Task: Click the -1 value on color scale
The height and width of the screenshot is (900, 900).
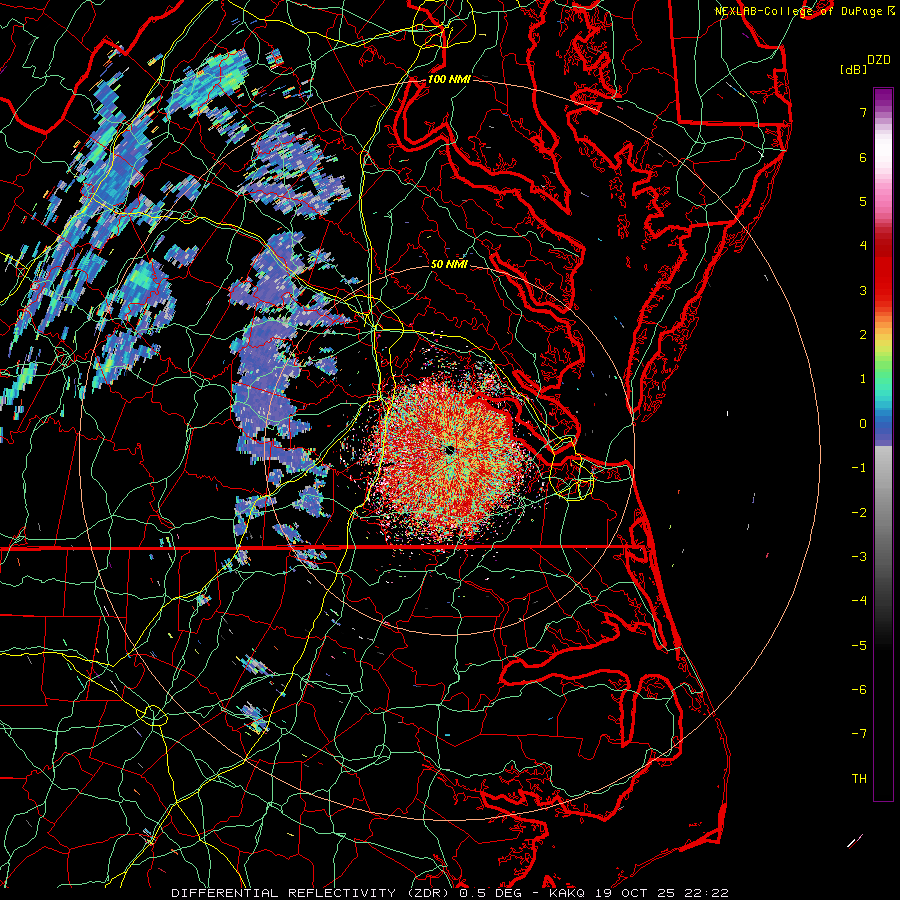Action: pos(859,468)
